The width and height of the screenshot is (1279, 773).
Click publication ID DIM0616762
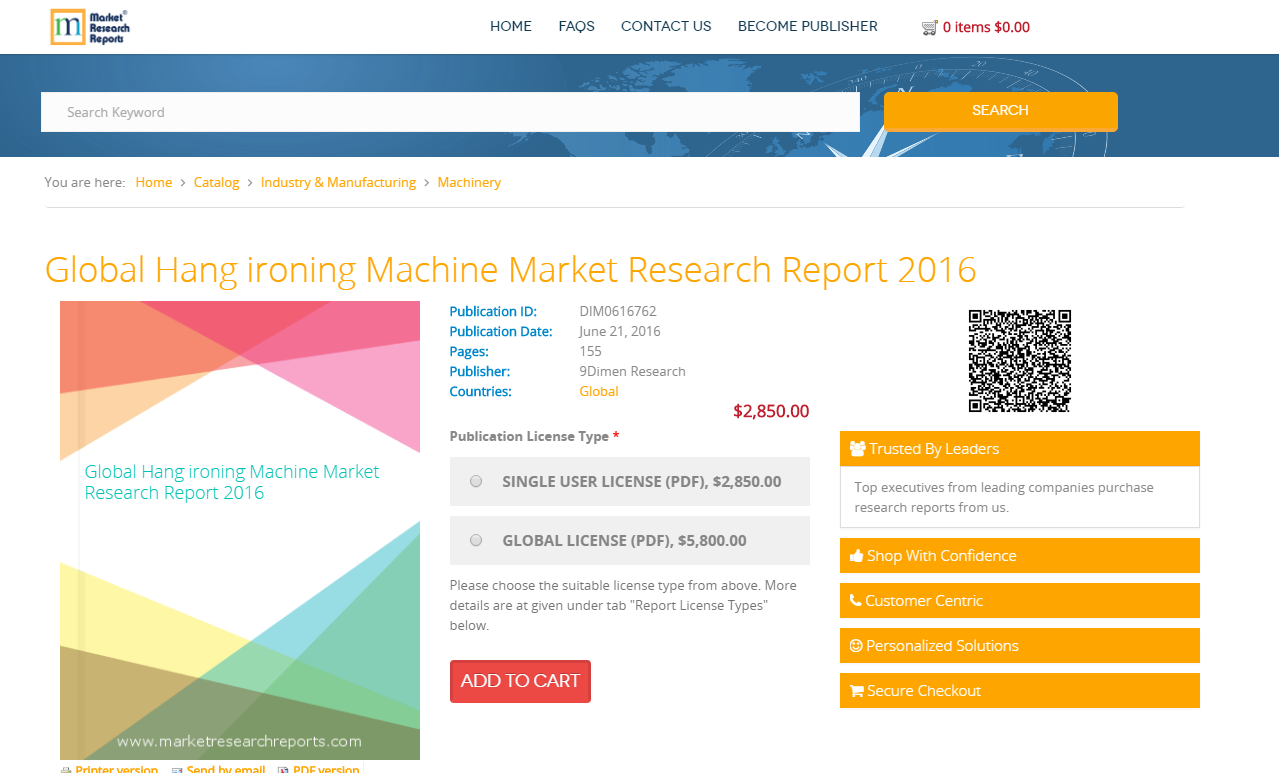618,311
